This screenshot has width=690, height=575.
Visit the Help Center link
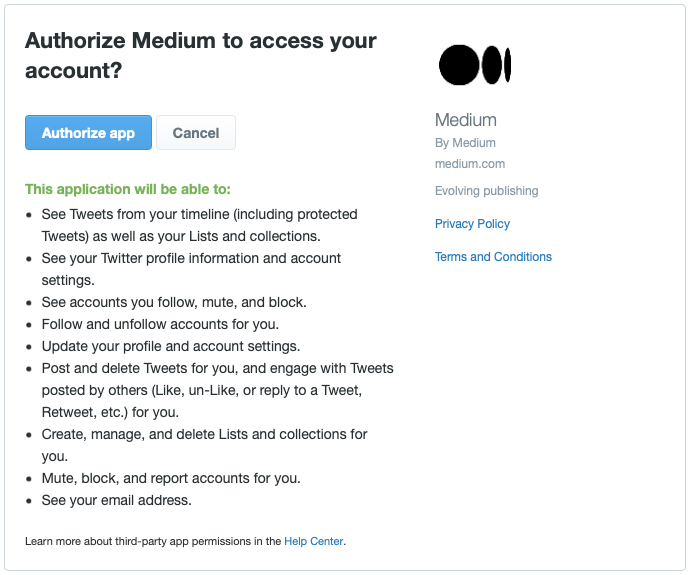[314, 541]
